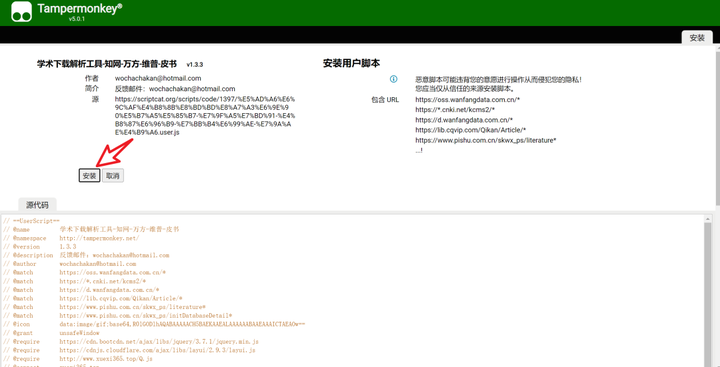Click the 包含 URL label
The width and height of the screenshot is (720, 367).
point(385,100)
